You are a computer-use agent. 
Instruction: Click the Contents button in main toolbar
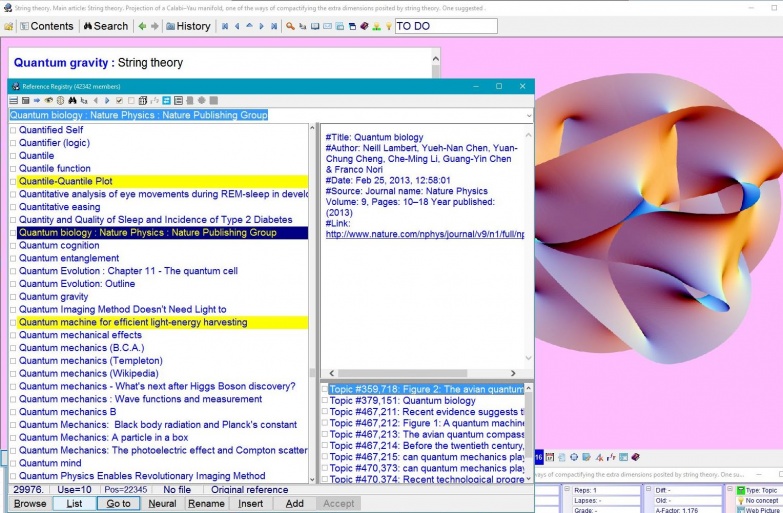pos(45,26)
